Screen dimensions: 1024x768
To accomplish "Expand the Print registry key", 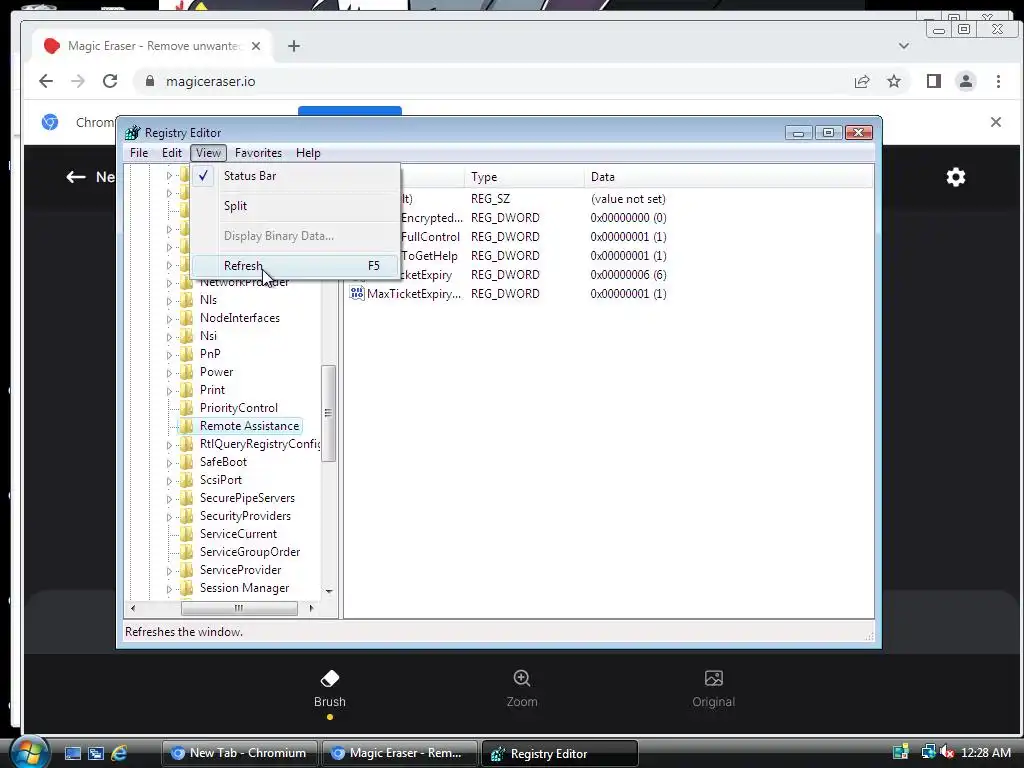I will pyautogui.click(x=169, y=391).
